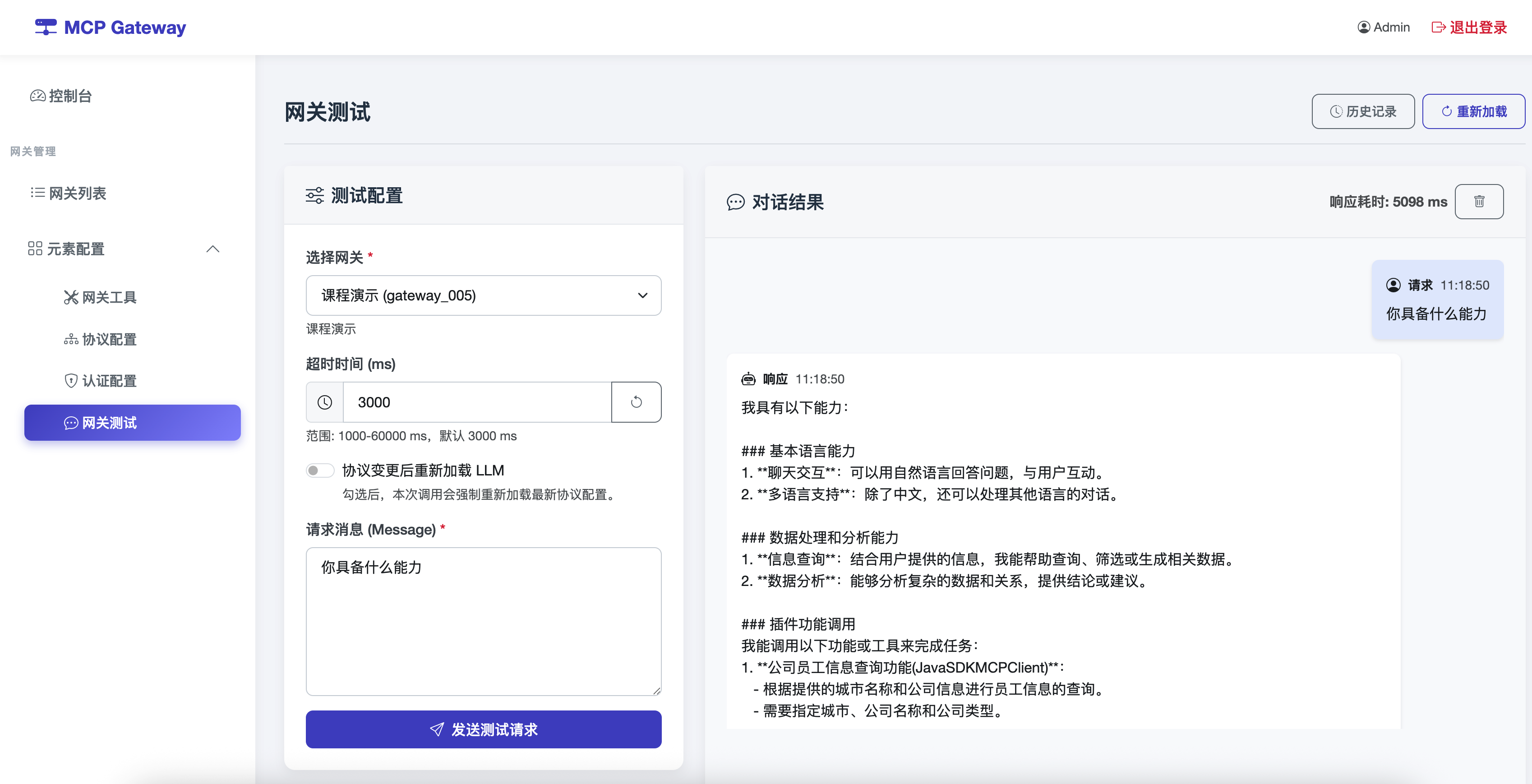The width and height of the screenshot is (1532, 784).
Task: Click the MCP Gateway logo icon
Action: point(46,27)
